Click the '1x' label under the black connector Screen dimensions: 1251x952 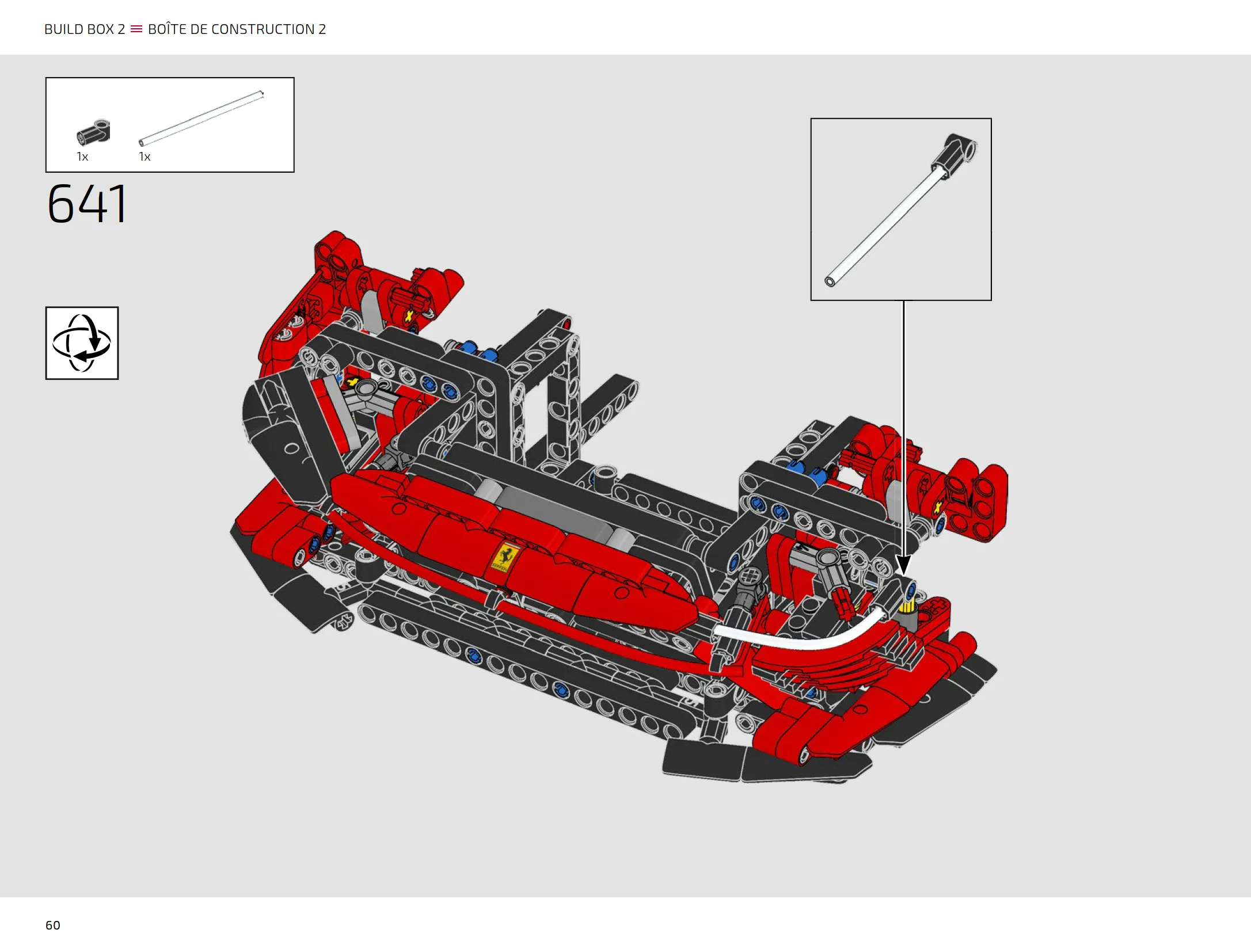click(82, 157)
